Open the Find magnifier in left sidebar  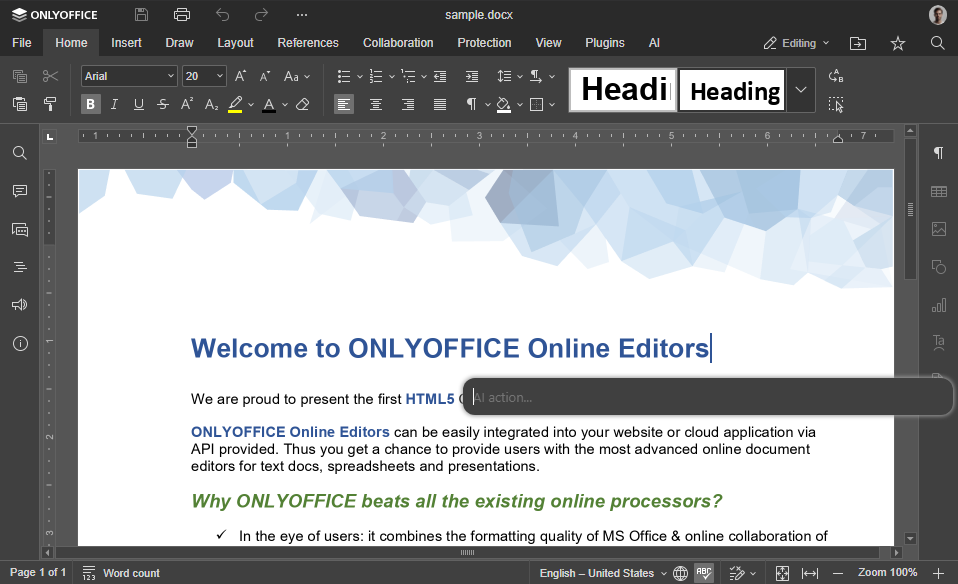click(x=20, y=153)
